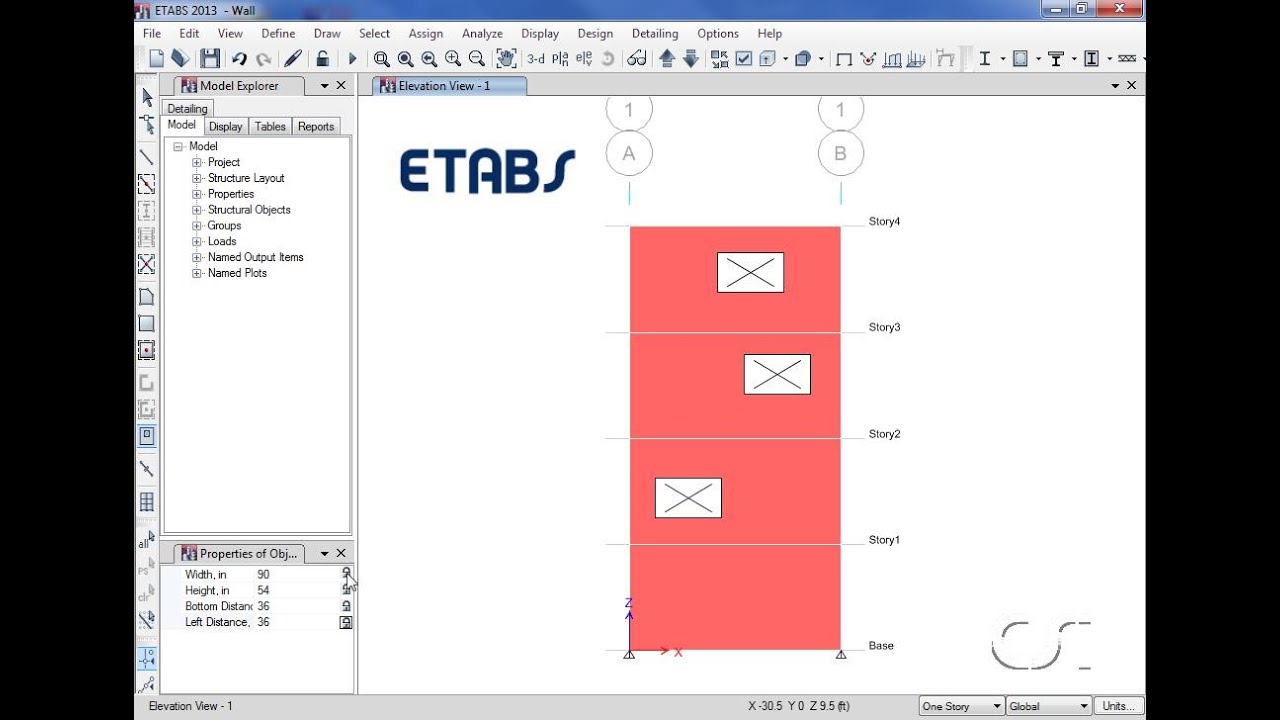
Task: Click the steel joist design icon
Action: (1127, 59)
